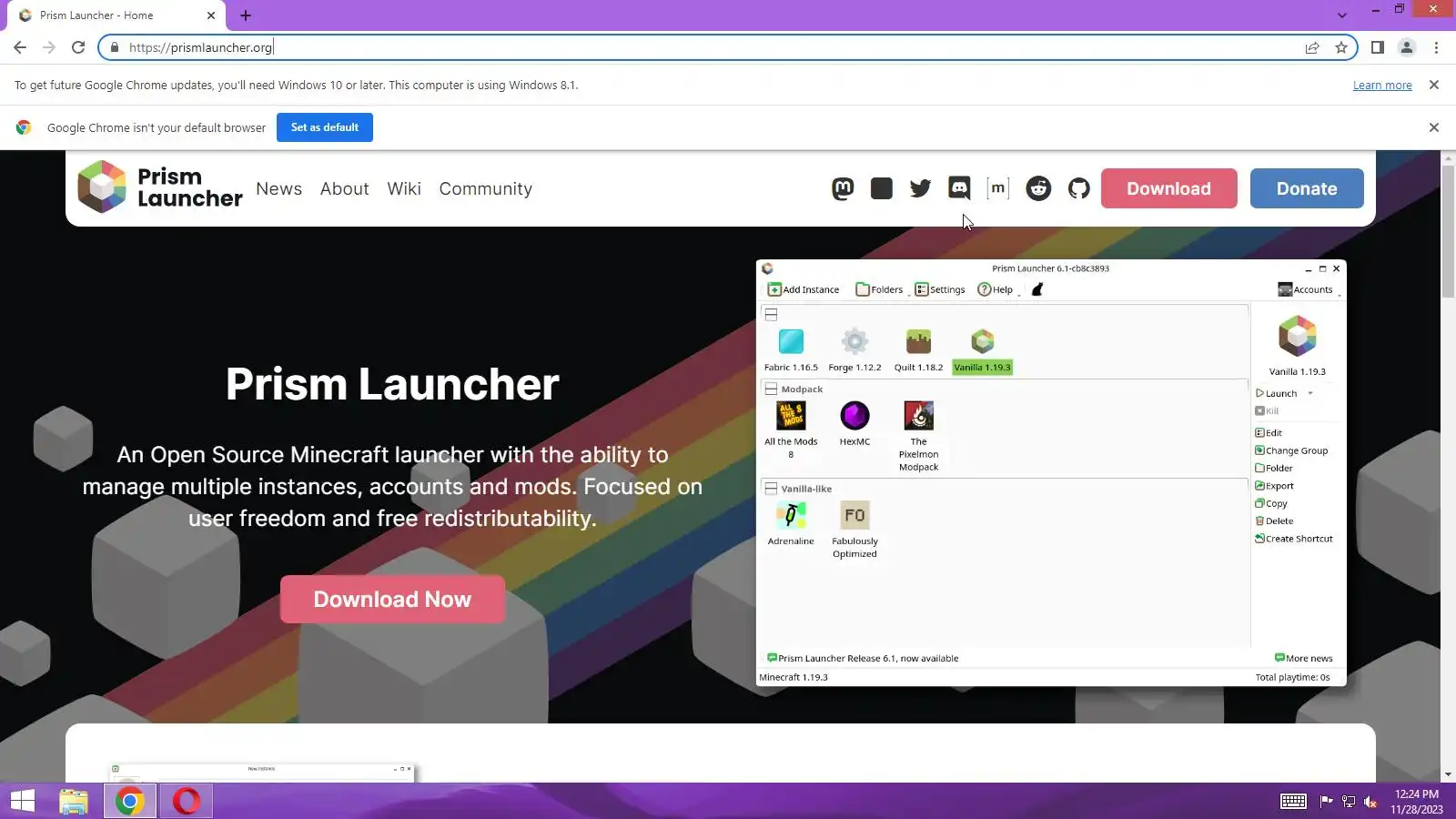Screen dimensions: 1456x819
Task: Click Set as default browser button
Action: click(325, 127)
